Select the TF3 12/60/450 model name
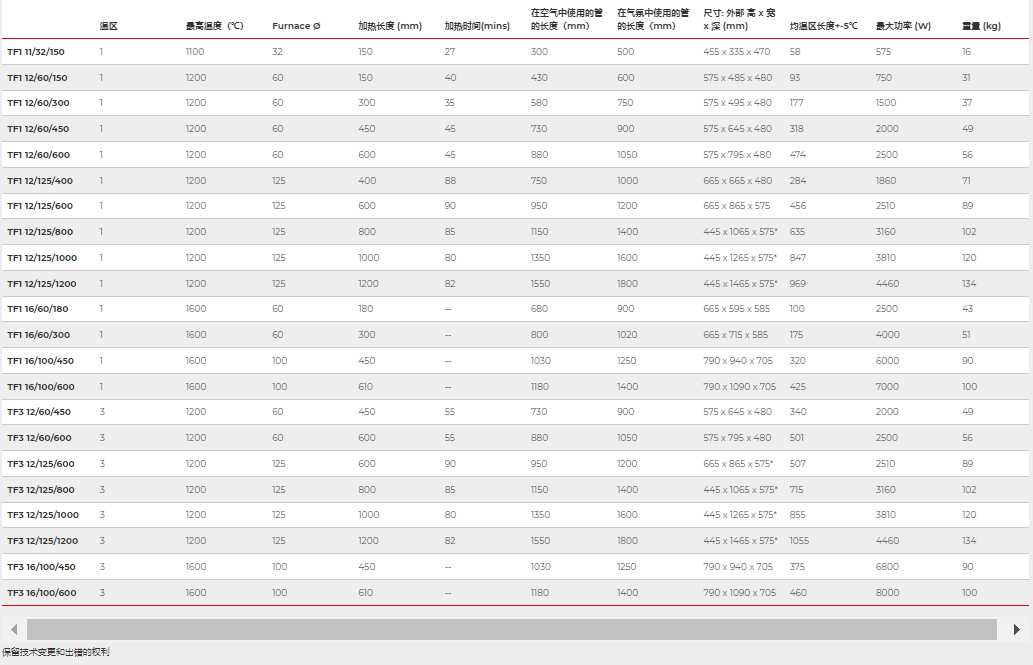Image resolution: width=1033 pixels, height=665 pixels. (x=39, y=412)
